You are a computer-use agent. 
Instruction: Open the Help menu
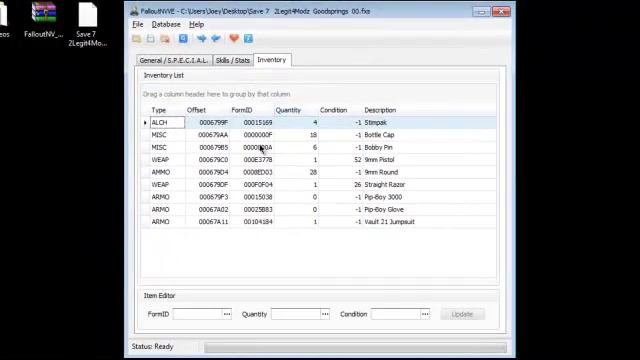pyautogui.click(x=196, y=24)
